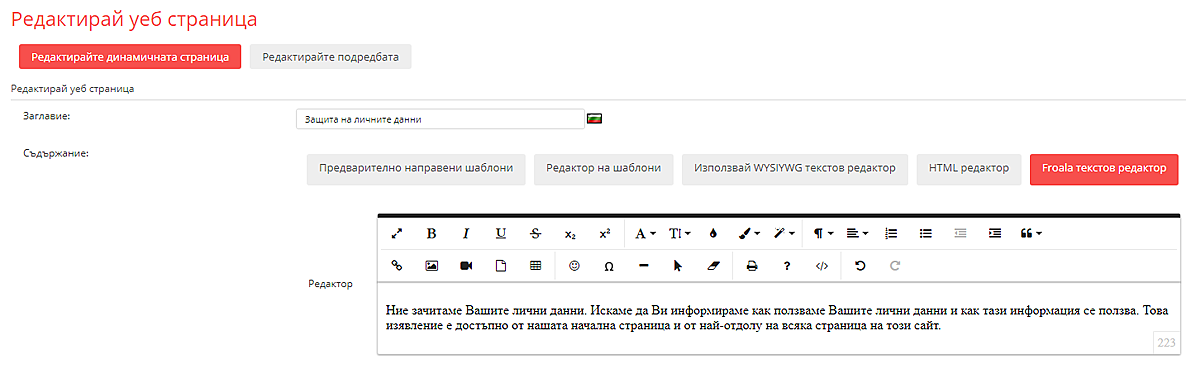
Task: Apply strikethrough formatting
Action: click(536, 234)
